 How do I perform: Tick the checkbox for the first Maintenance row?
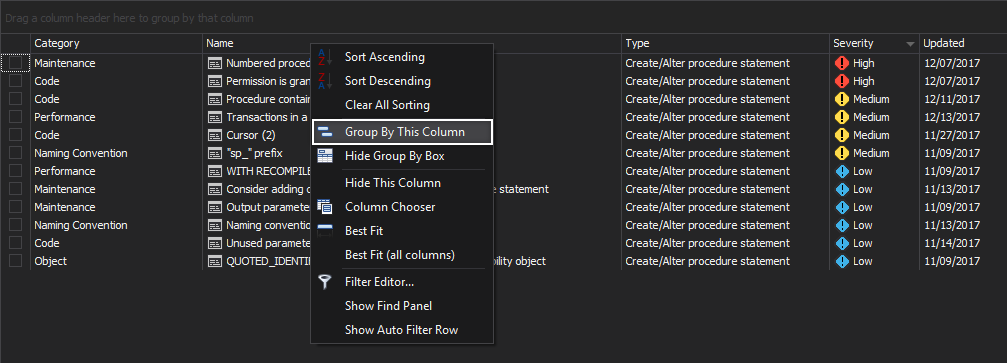[x=15, y=63]
